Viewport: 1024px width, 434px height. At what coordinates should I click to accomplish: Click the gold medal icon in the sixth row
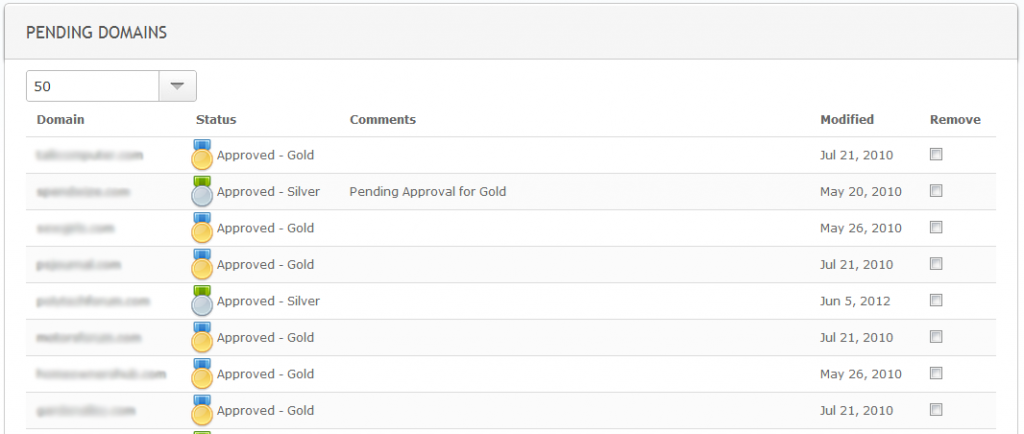203,337
